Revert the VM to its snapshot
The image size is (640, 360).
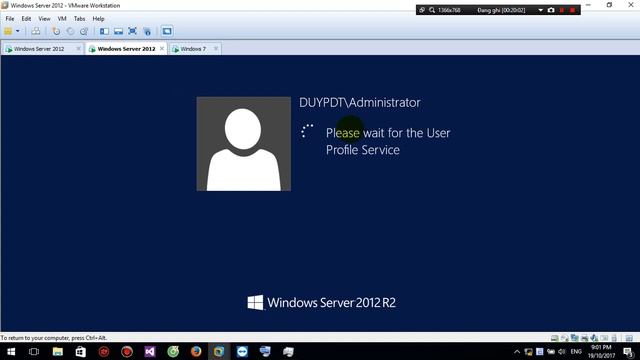click(70, 31)
